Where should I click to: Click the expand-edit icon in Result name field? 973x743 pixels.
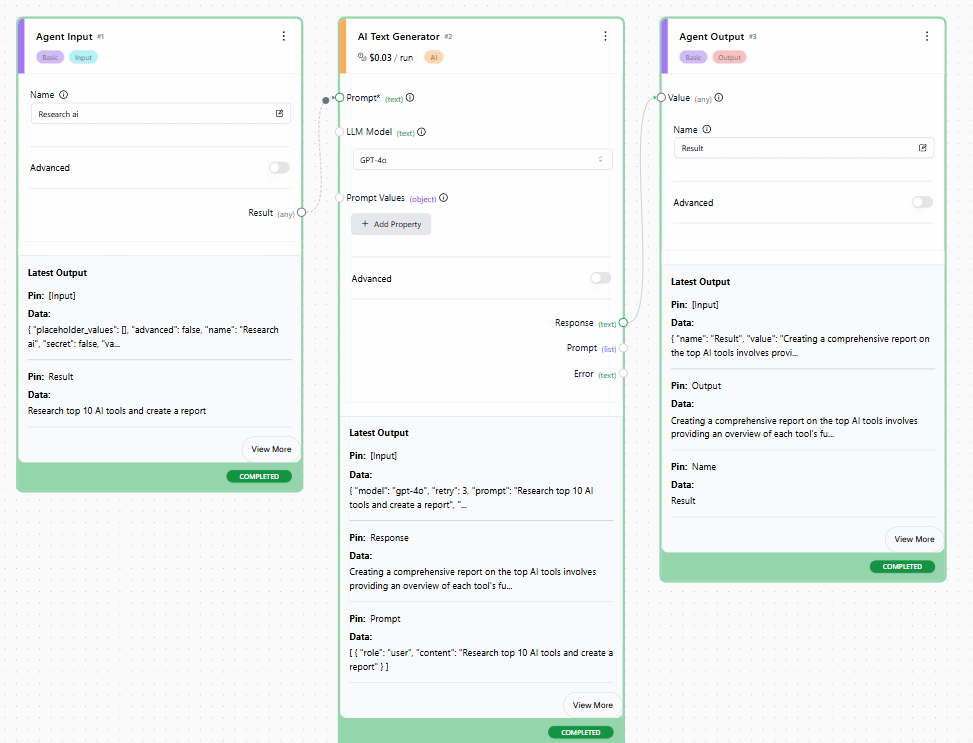point(923,148)
